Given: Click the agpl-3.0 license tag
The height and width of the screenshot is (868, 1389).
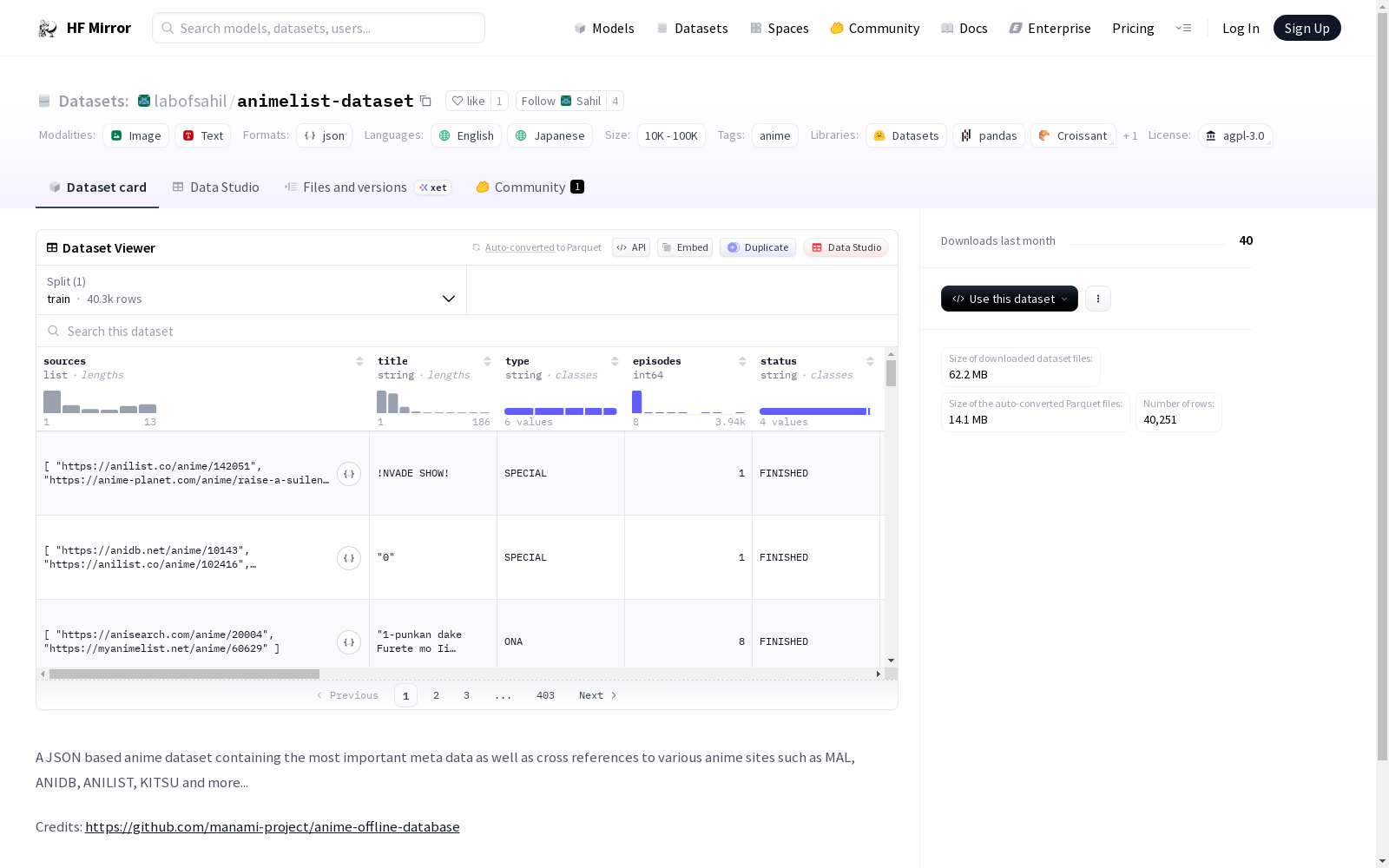Looking at the screenshot, I should pyautogui.click(x=1235, y=135).
